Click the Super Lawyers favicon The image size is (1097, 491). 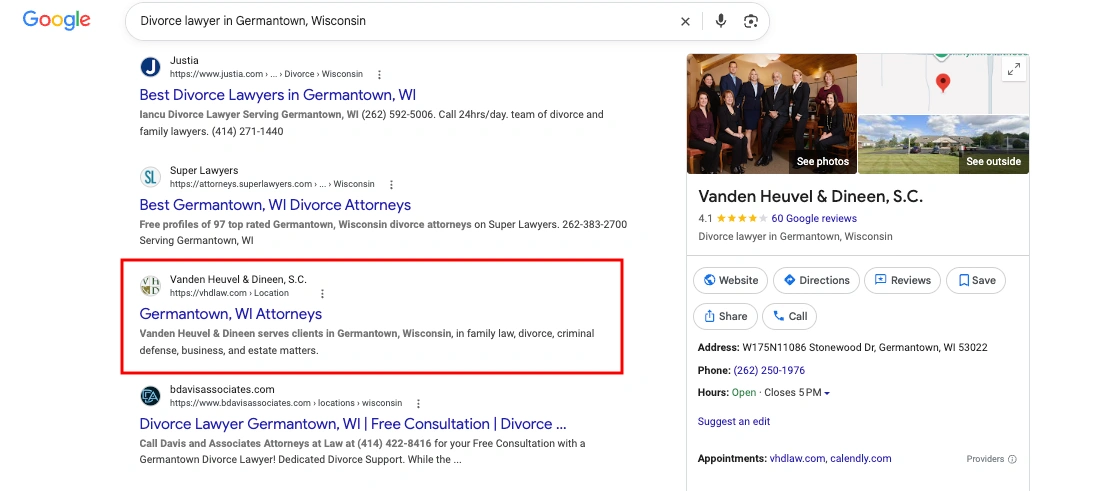tap(150, 177)
